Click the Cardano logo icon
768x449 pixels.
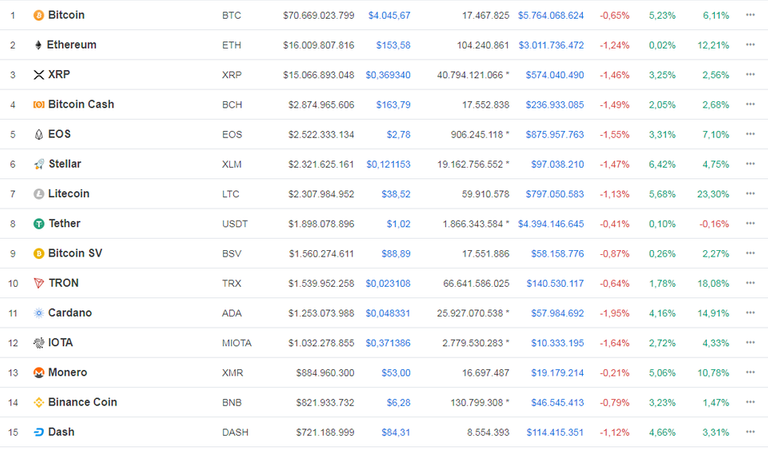[x=39, y=313]
